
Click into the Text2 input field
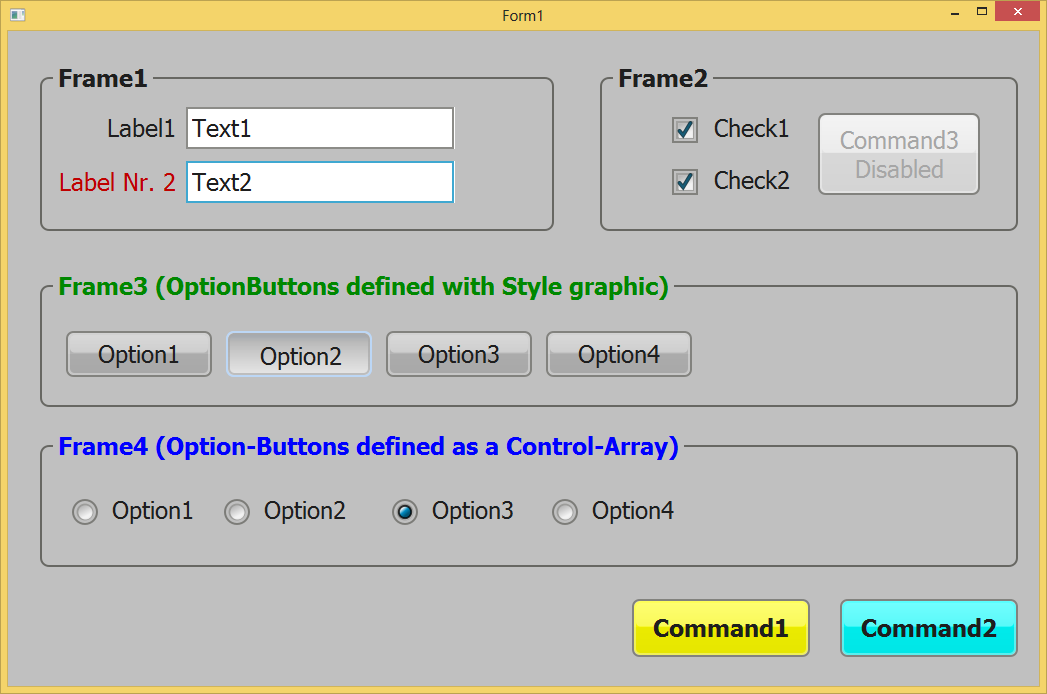[x=320, y=182]
